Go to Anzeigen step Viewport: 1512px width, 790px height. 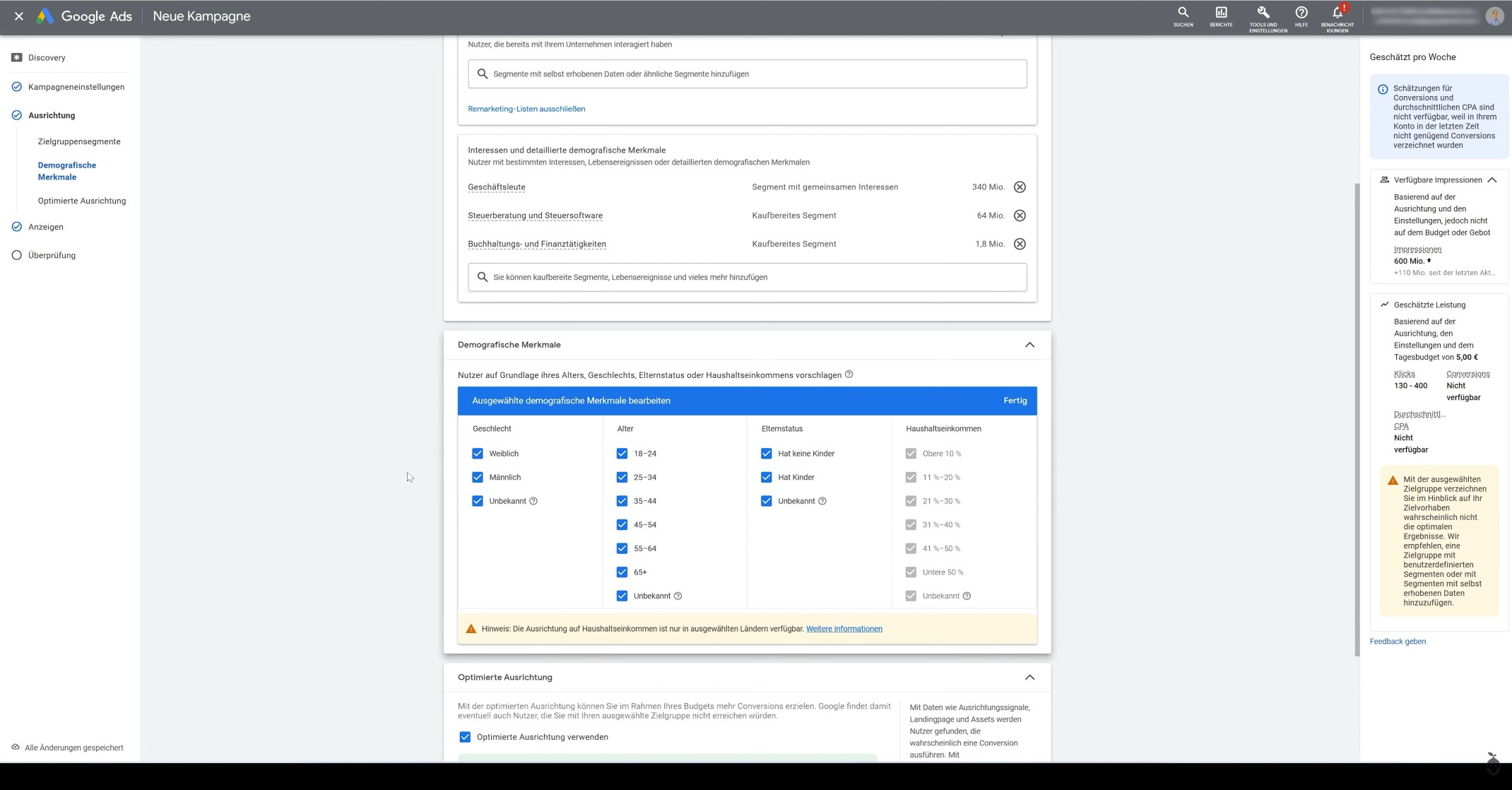pyautogui.click(x=46, y=227)
